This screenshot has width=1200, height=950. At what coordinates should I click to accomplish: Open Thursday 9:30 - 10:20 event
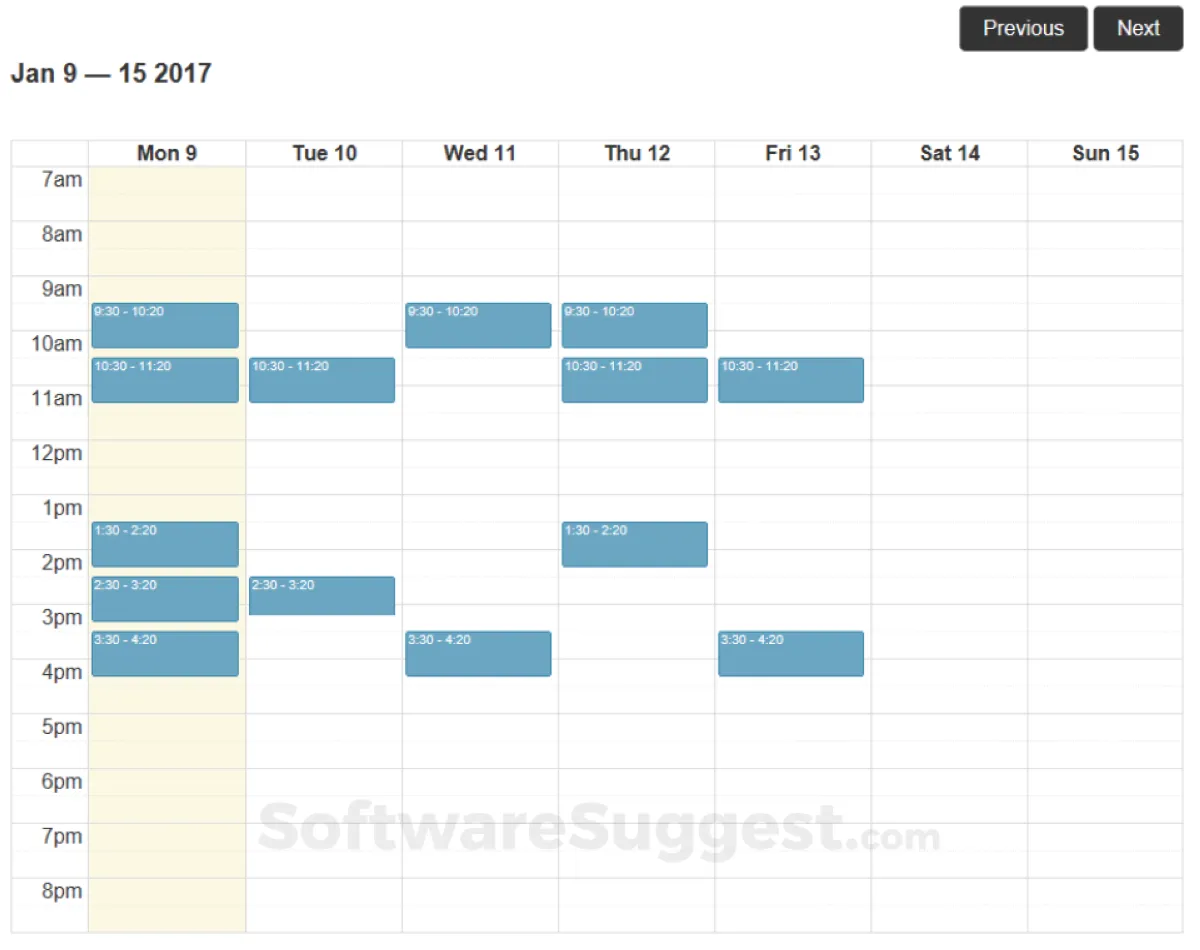634,325
